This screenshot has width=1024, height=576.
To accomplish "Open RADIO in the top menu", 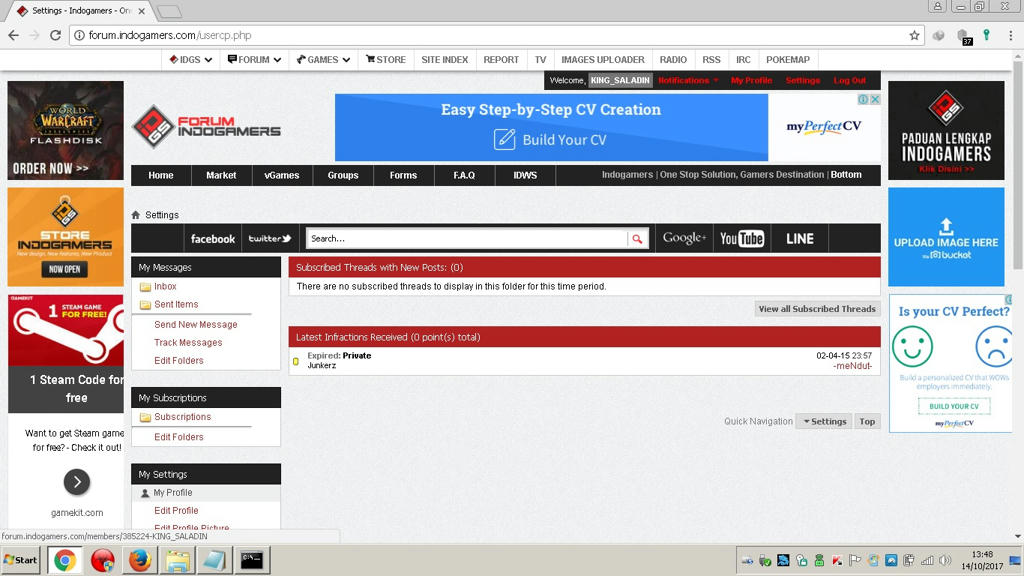I will point(673,59).
